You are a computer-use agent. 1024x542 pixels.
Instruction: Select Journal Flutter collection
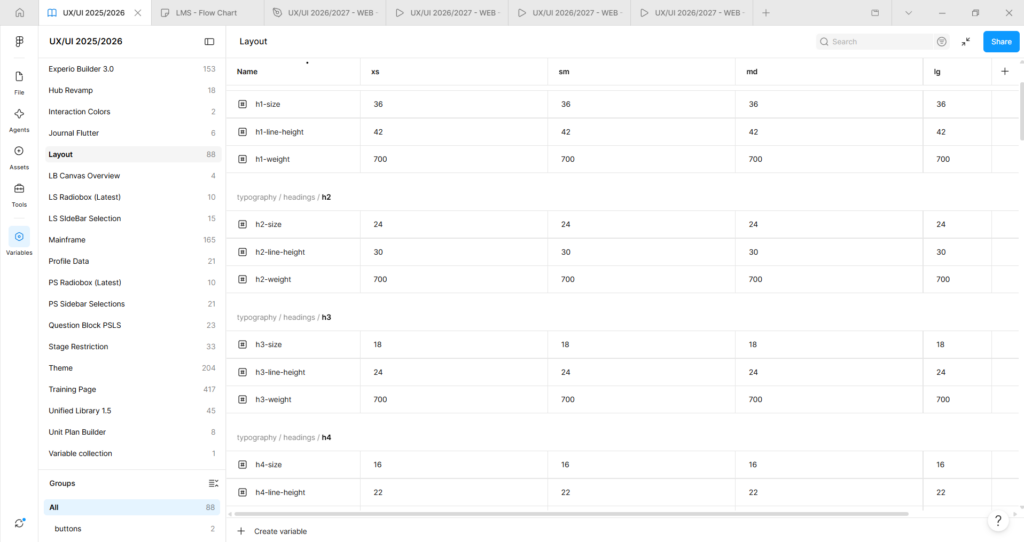(x=132, y=133)
